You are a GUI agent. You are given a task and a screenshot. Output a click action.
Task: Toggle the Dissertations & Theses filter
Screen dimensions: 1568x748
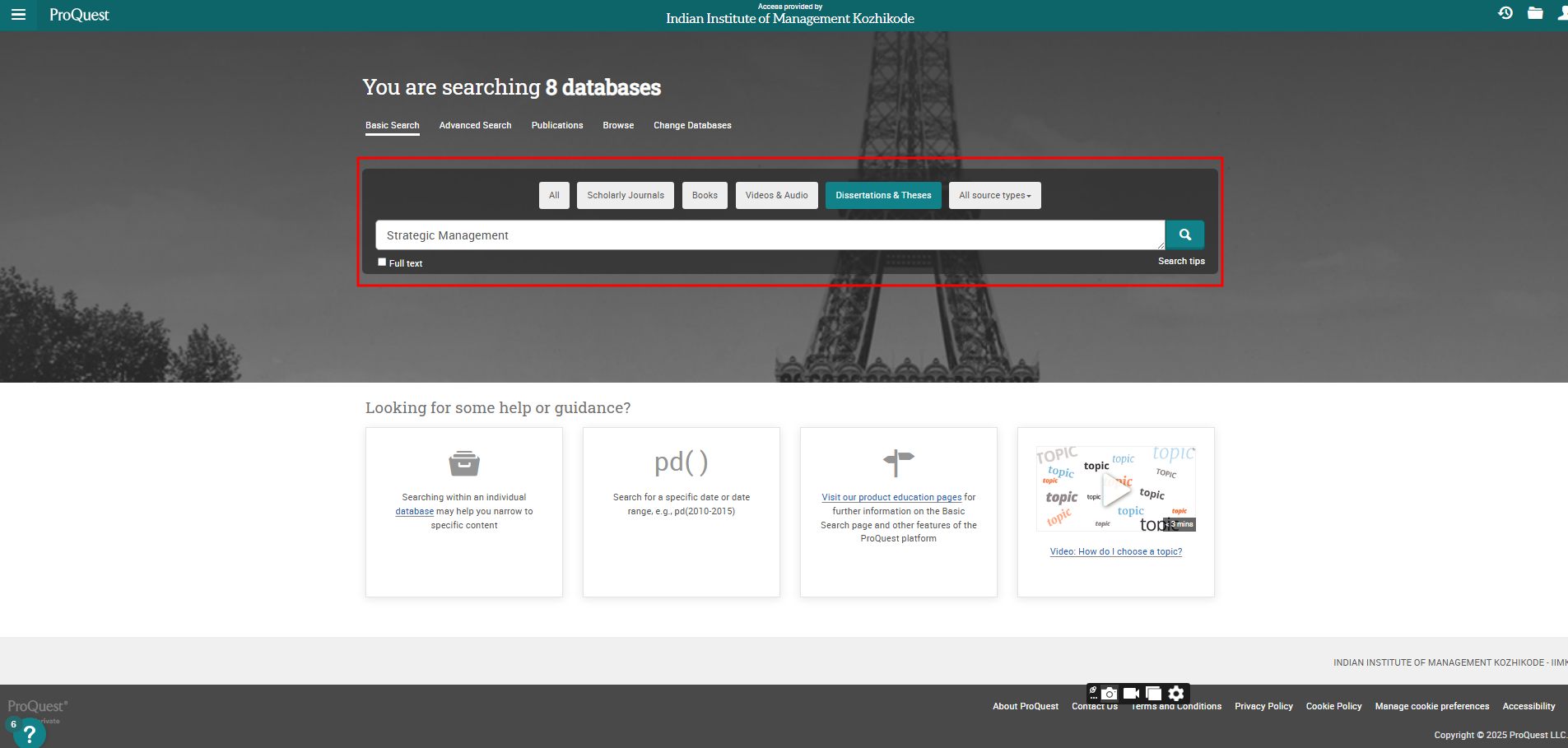tap(882, 196)
